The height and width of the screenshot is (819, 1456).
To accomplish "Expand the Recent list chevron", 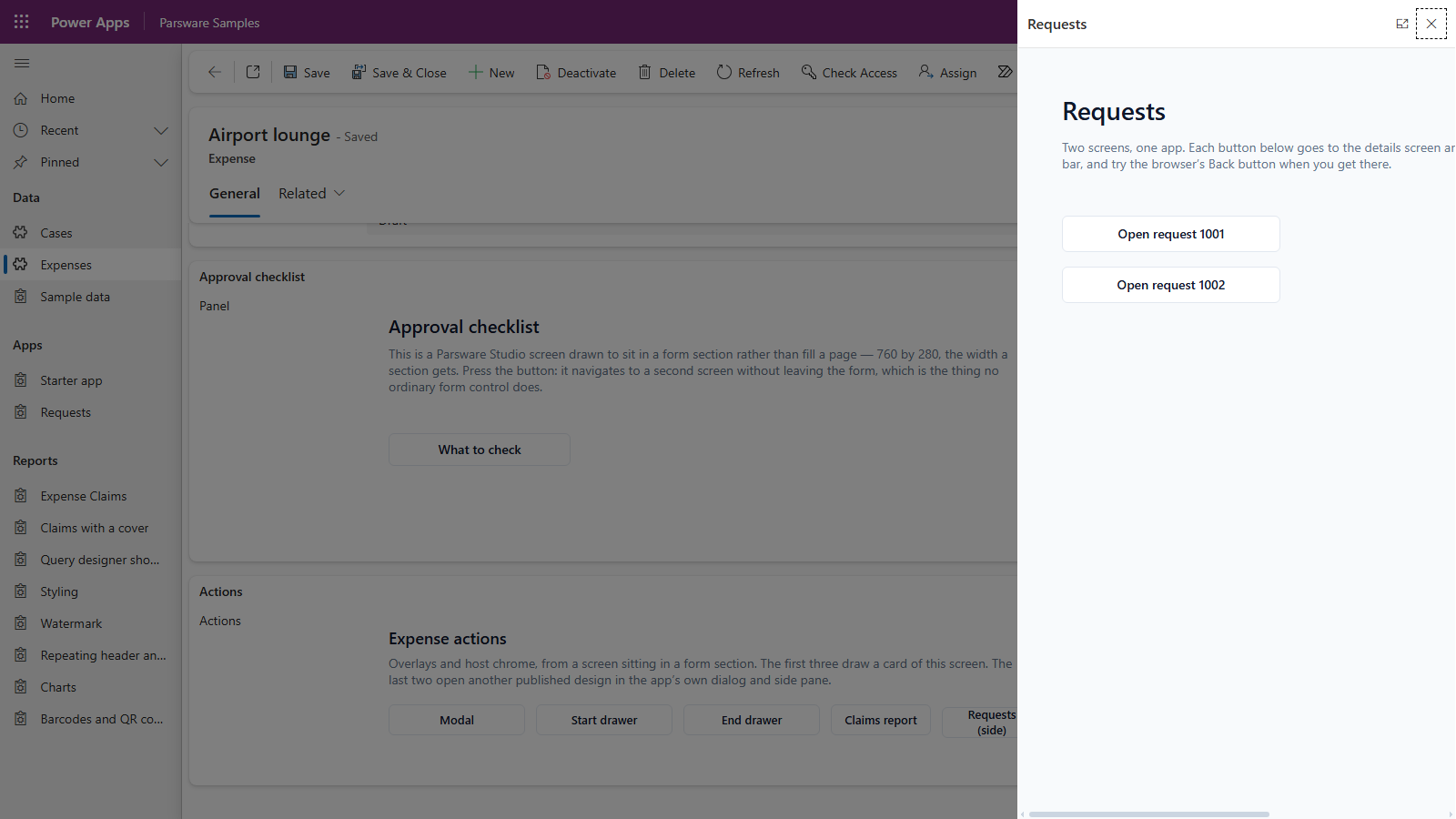I will click(161, 130).
